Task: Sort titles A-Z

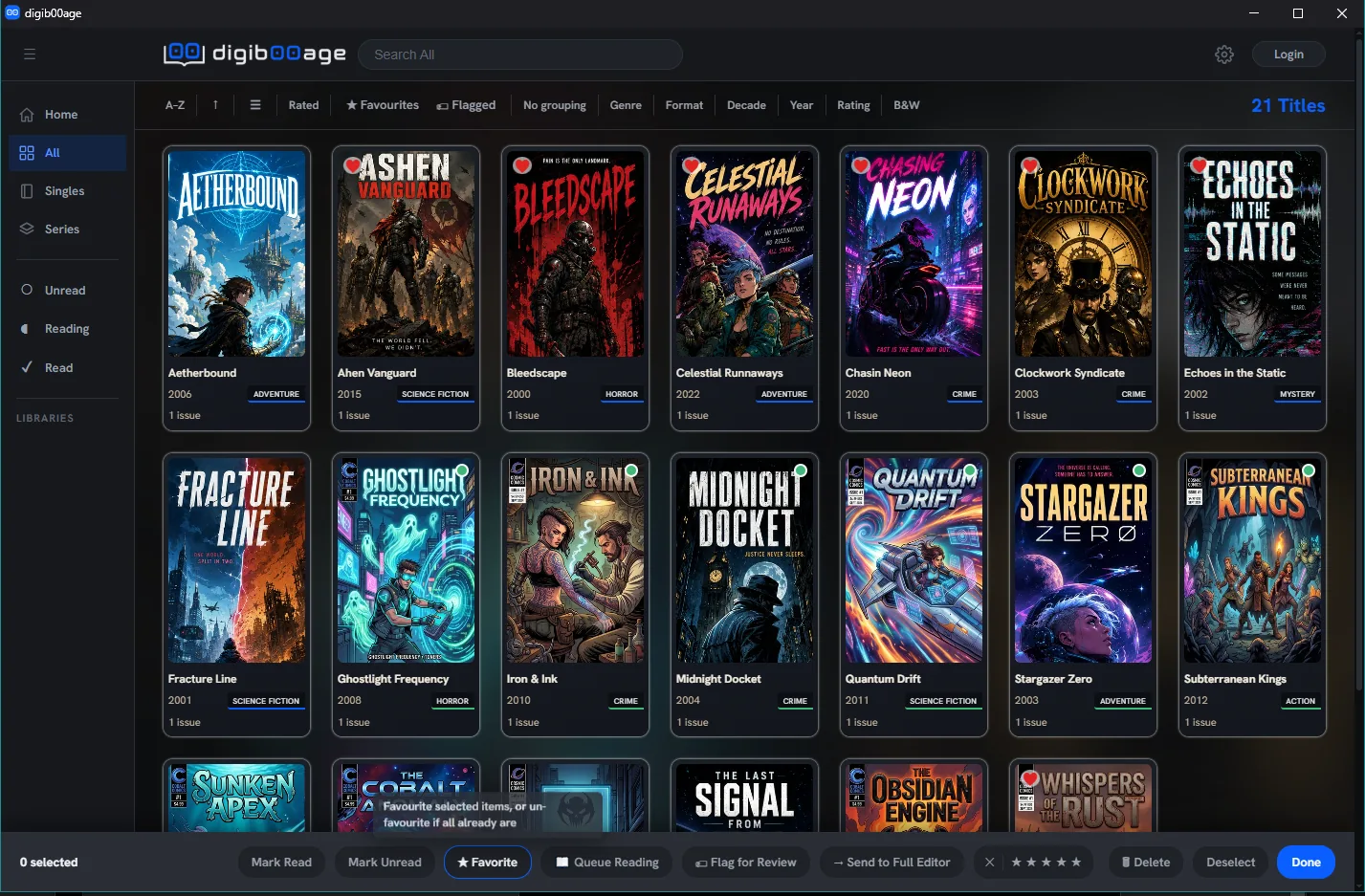Action: (x=175, y=105)
